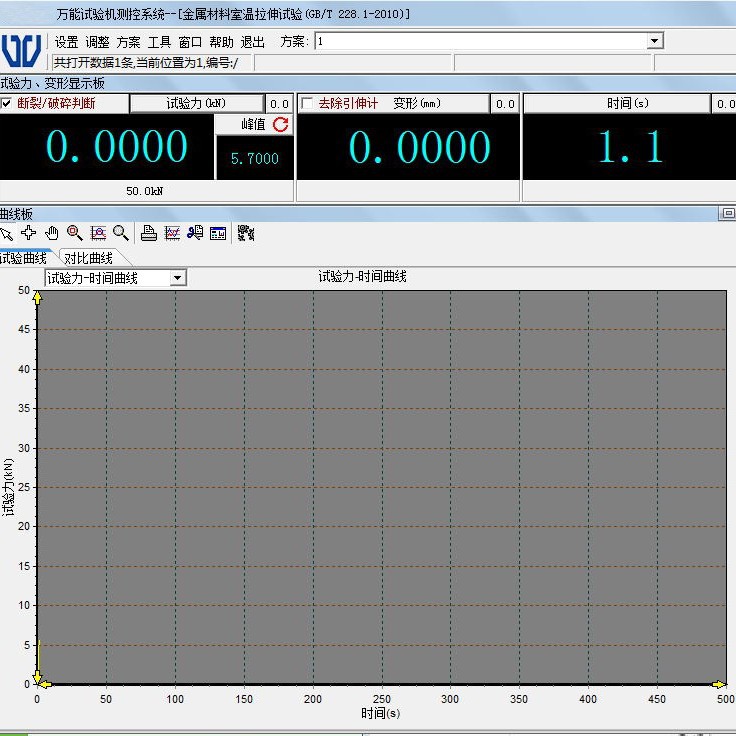Click the peak value 5.7000 display
Image resolution: width=736 pixels, height=736 pixels.
254,158
